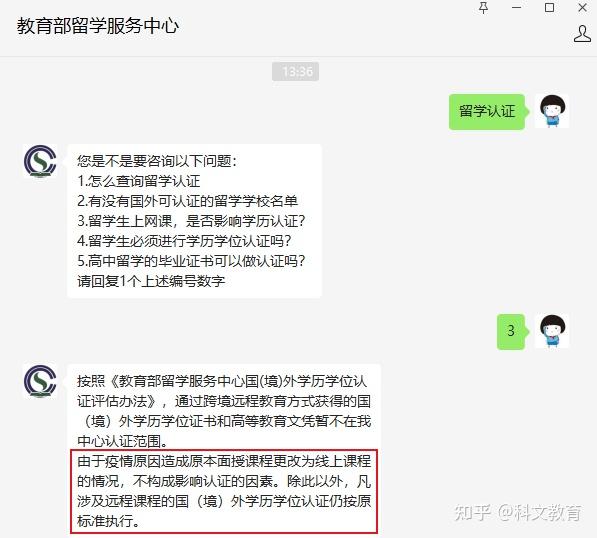Click the 知乎 @科文教育 watermark

pyautogui.click(x=517, y=512)
